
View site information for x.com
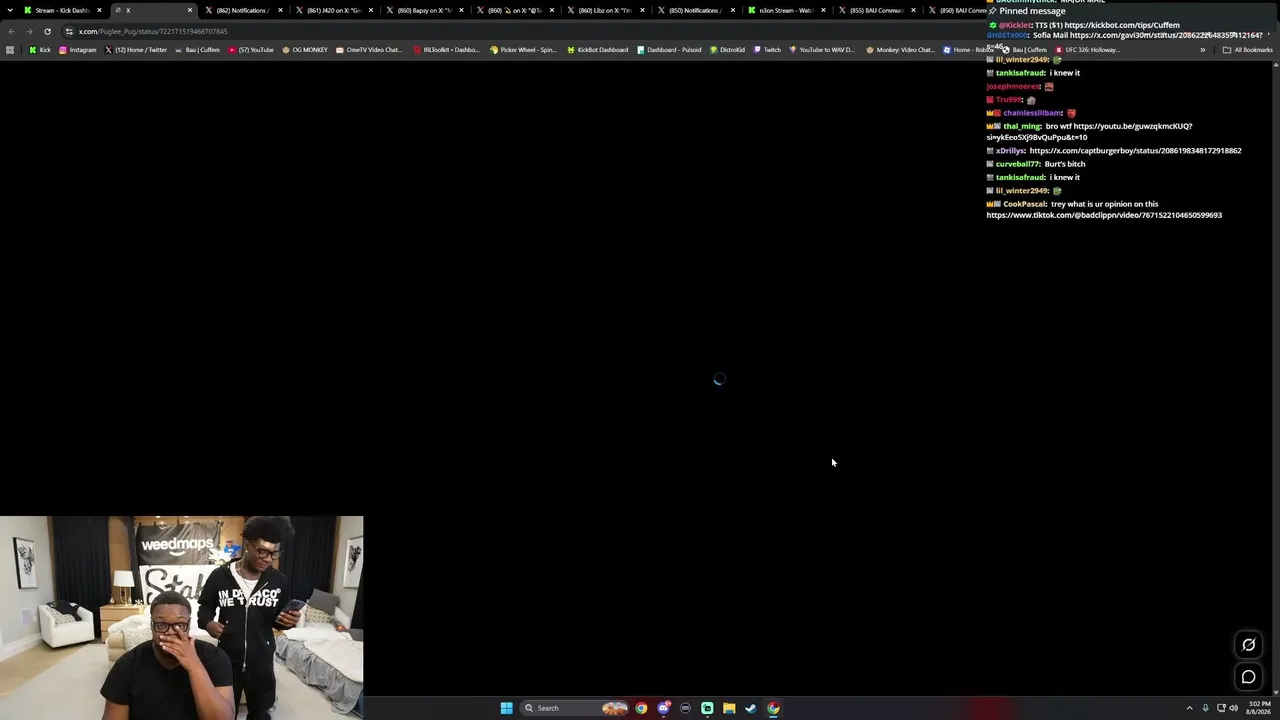pyautogui.click(x=69, y=31)
